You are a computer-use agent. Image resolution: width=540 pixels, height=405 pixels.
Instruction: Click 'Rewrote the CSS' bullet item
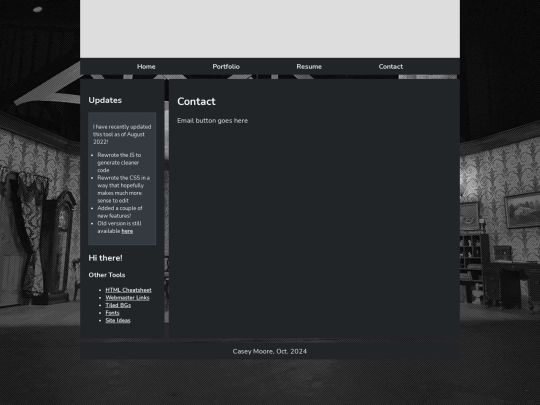click(x=123, y=189)
